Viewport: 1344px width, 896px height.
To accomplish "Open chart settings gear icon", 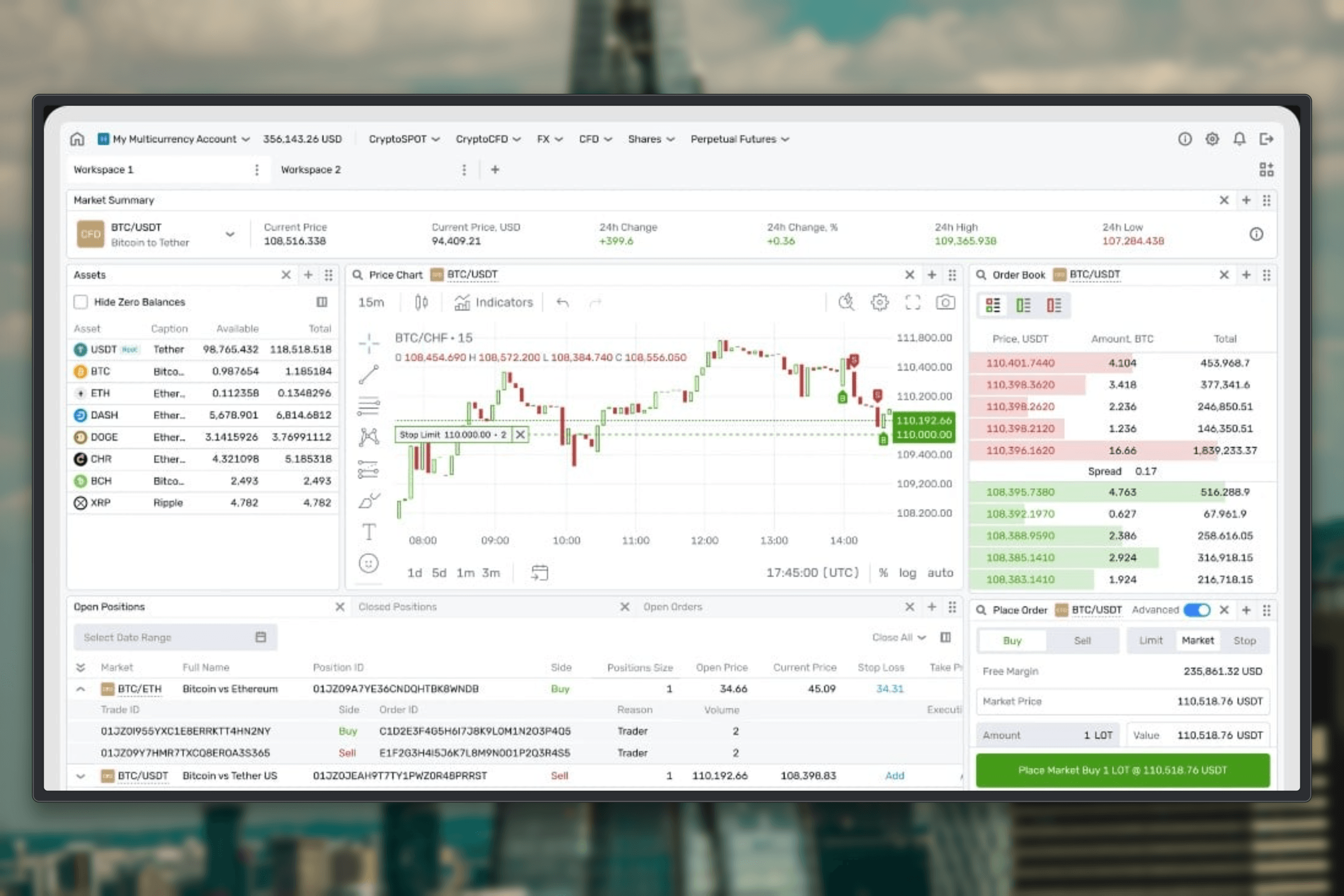I will tap(879, 302).
